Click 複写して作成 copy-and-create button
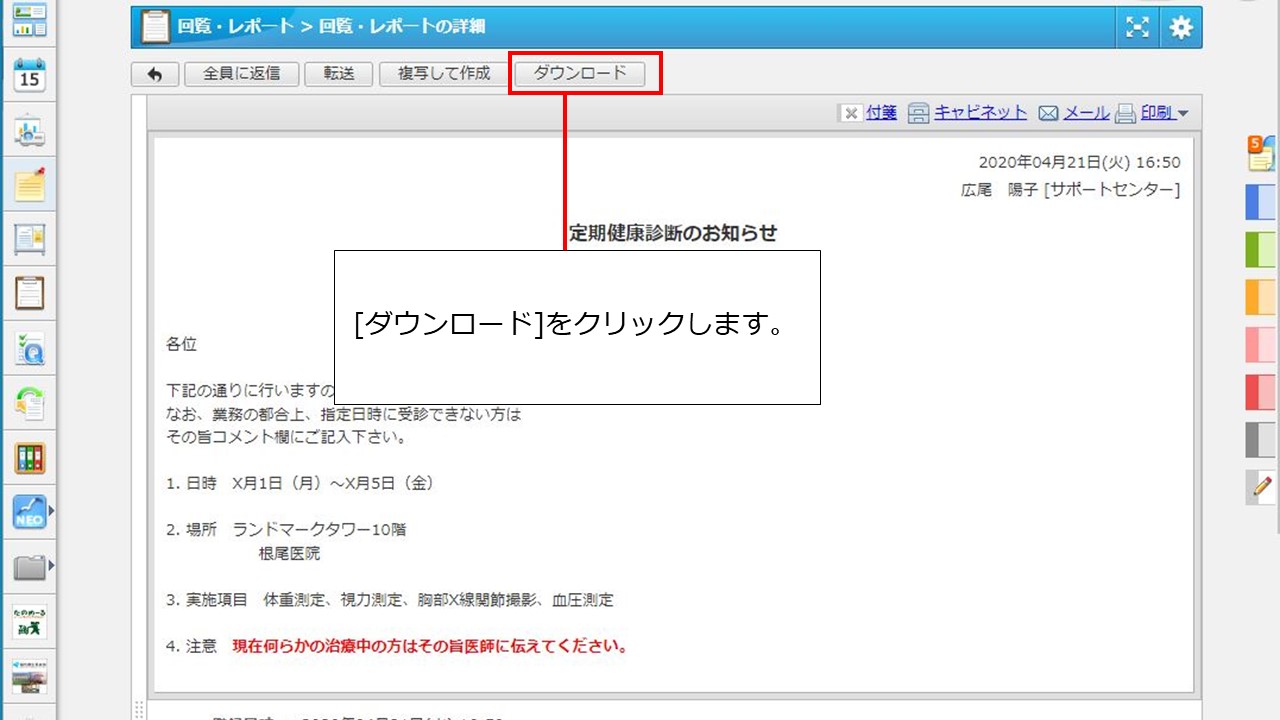This screenshot has width=1280, height=720. [444, 74]
